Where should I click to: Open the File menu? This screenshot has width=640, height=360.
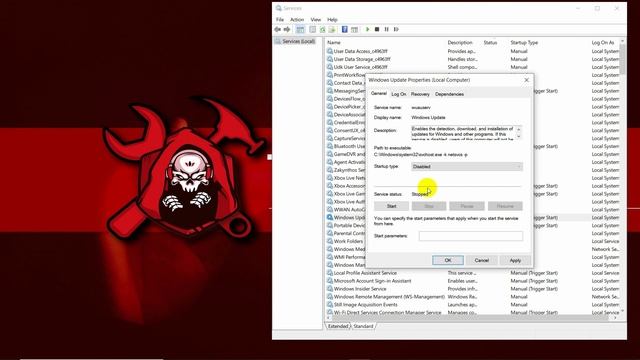coord(280,20)
